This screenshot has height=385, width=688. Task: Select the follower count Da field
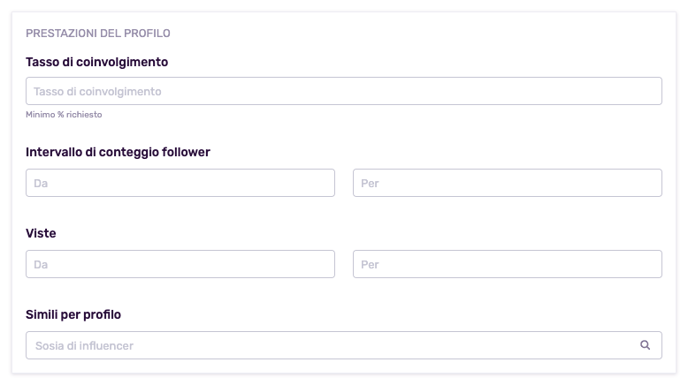(180, 183)
